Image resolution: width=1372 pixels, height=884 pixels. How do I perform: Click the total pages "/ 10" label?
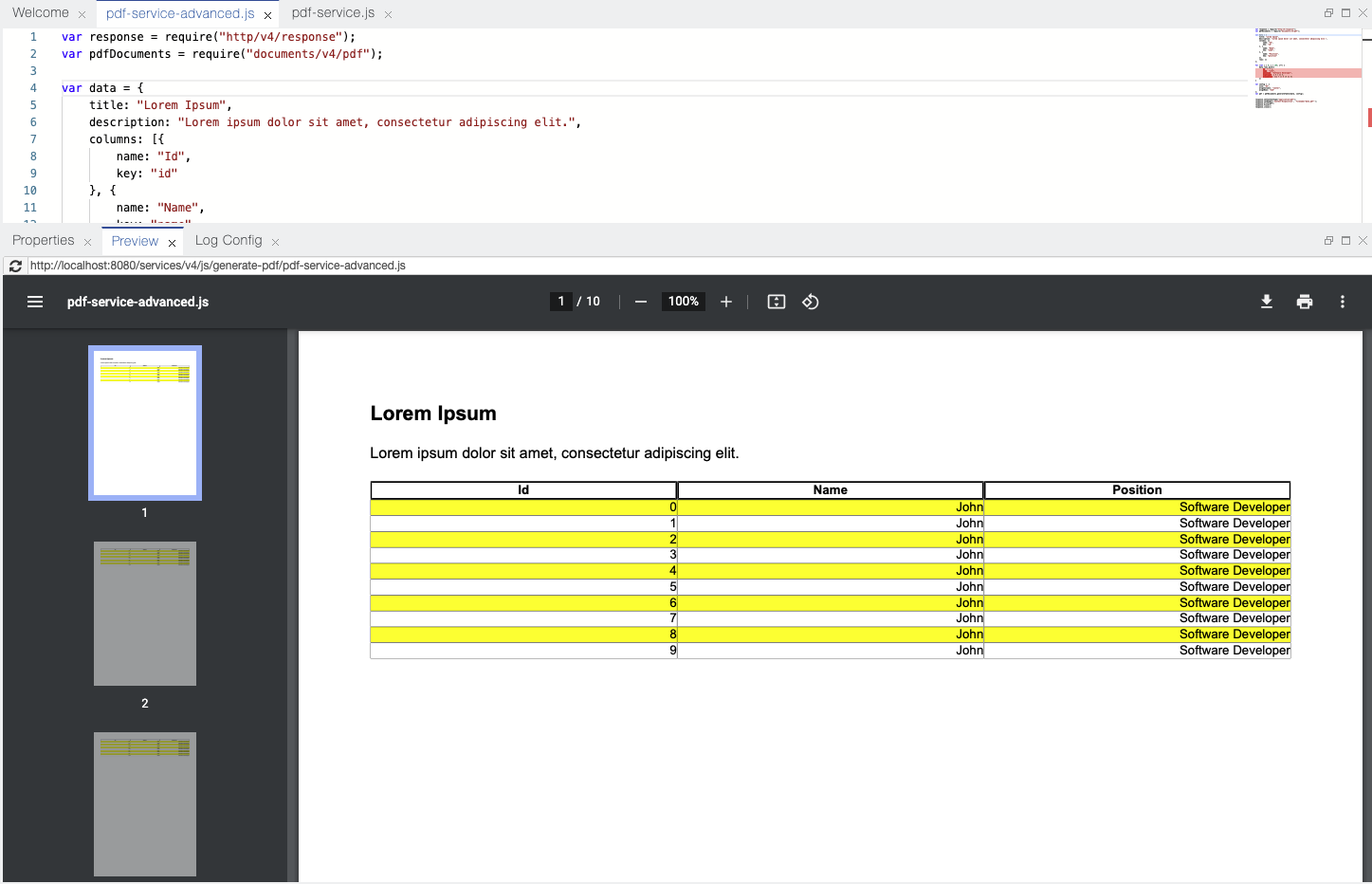tap(589, 302)
